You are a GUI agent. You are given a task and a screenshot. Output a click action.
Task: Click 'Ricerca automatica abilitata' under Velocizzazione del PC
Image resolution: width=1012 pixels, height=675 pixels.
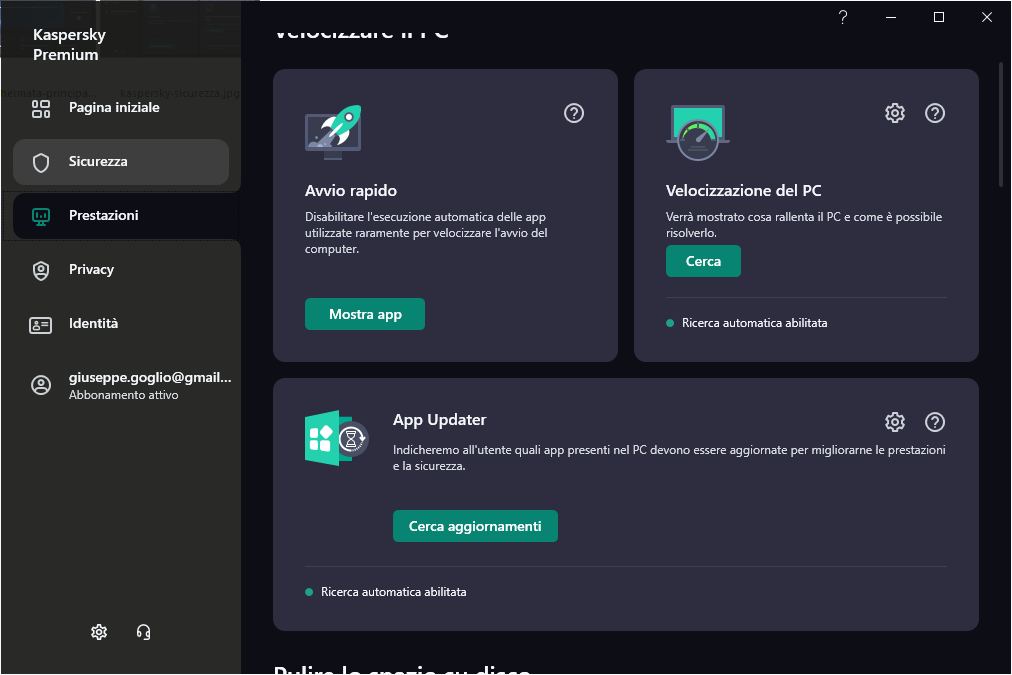click(754, 323)
